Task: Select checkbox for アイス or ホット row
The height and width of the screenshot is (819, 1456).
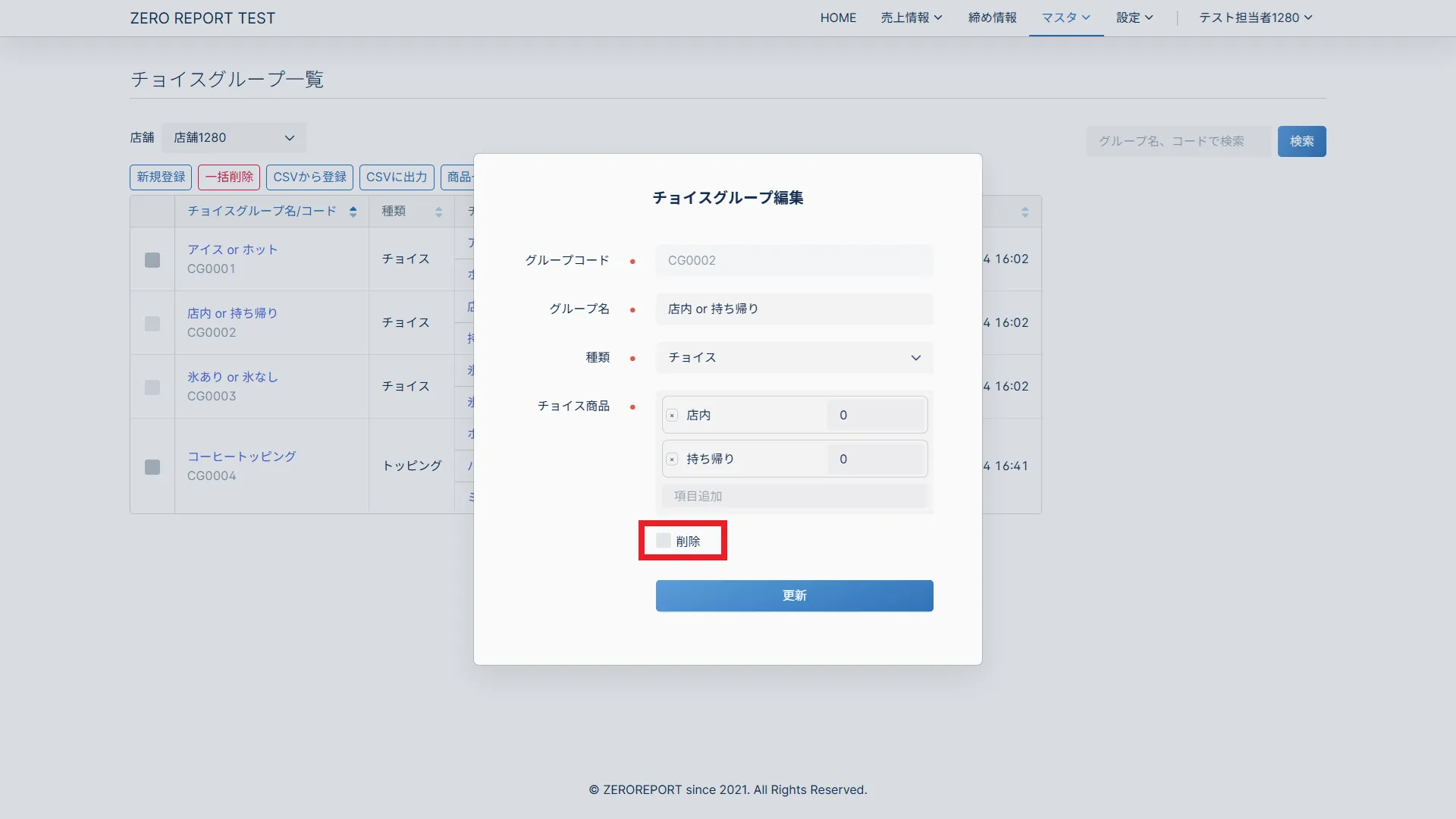Action: pos(152,260)
